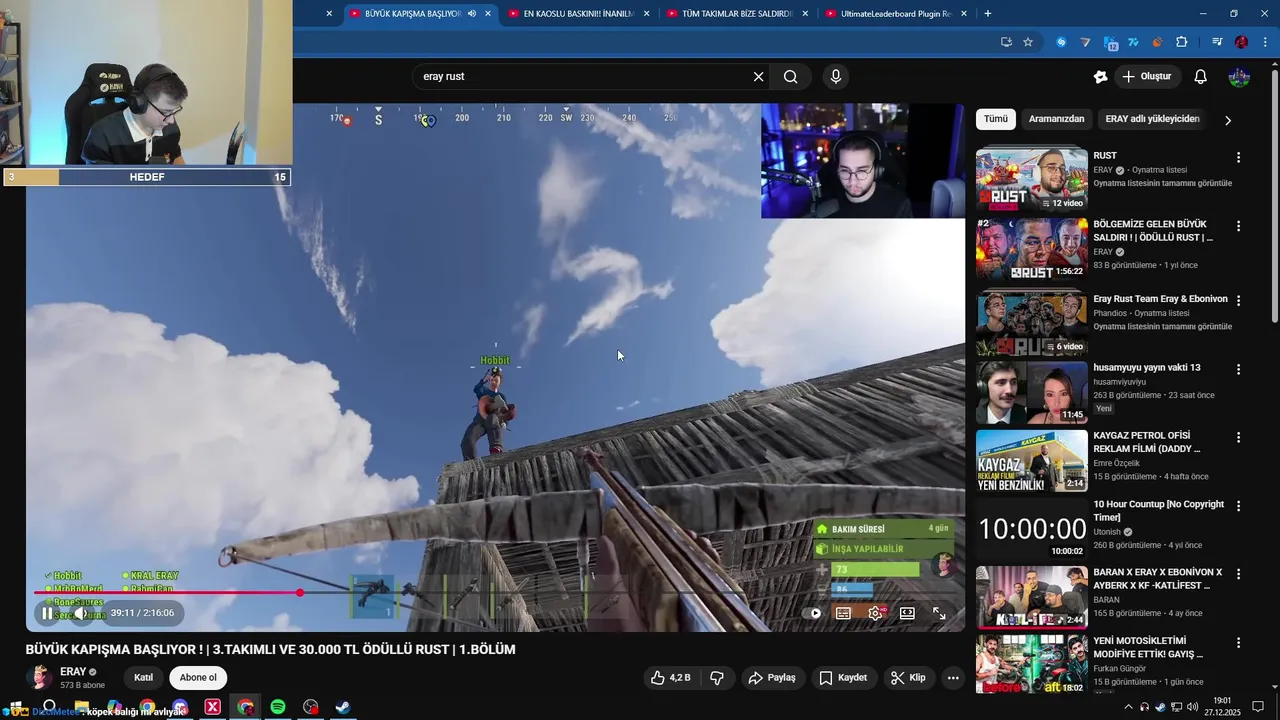This screenshot has width=1280, height=720.
Task: Select the Tümü filter chip
Action: pos(996,119)
